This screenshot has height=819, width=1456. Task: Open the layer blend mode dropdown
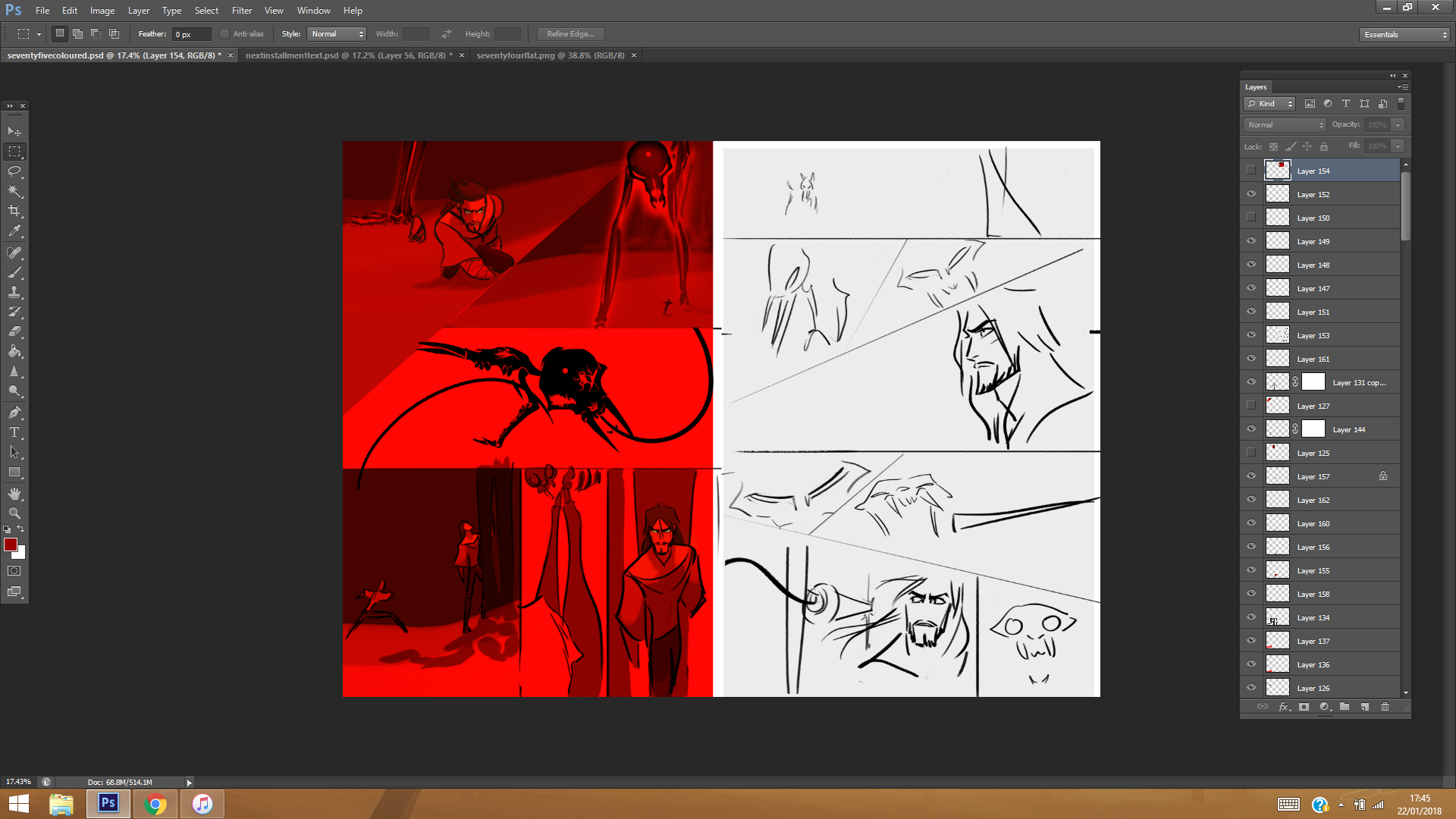pos(1285,125)
